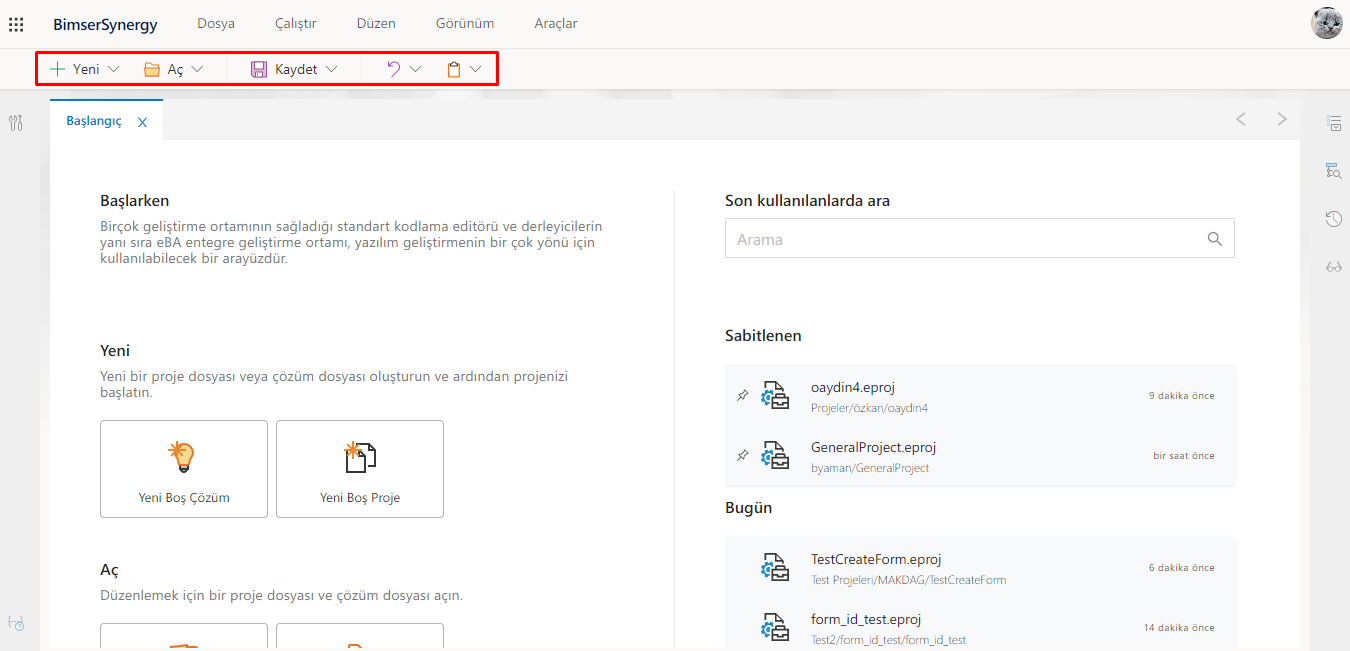Click the Bugün section heading
Screen dimensions: 1350x651
(x=748, y=508)
